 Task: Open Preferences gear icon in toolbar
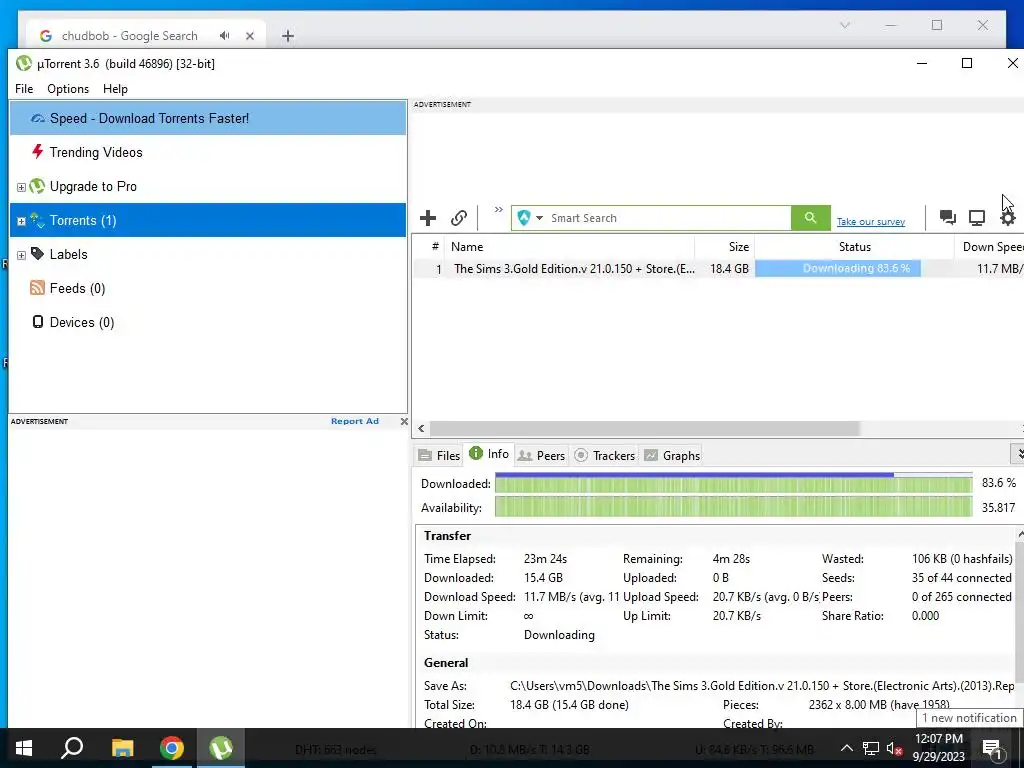pyautogui.click(x=1008, y=217)
